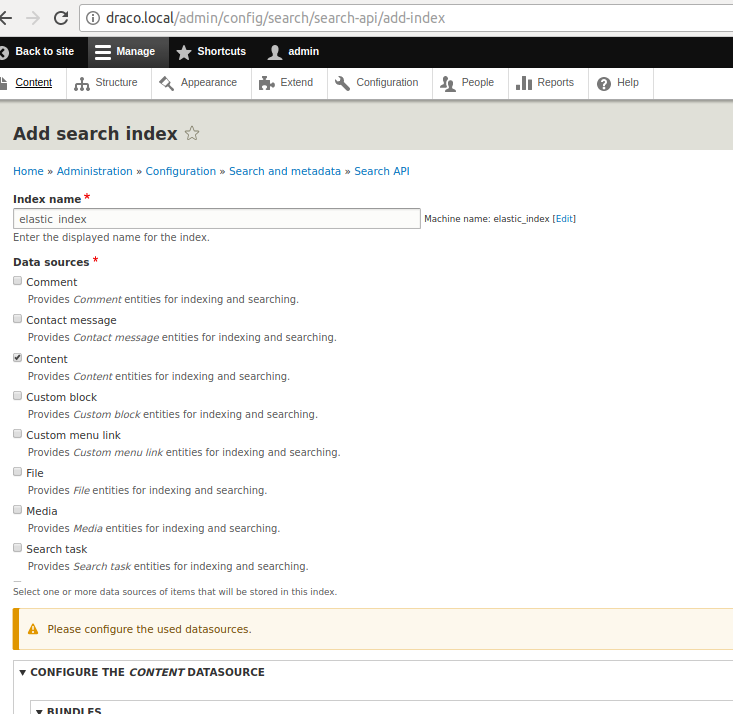Click the Appearance paintbrush icon
The height and width of the screenshot is (714, 733).
[x=166, y=83]
